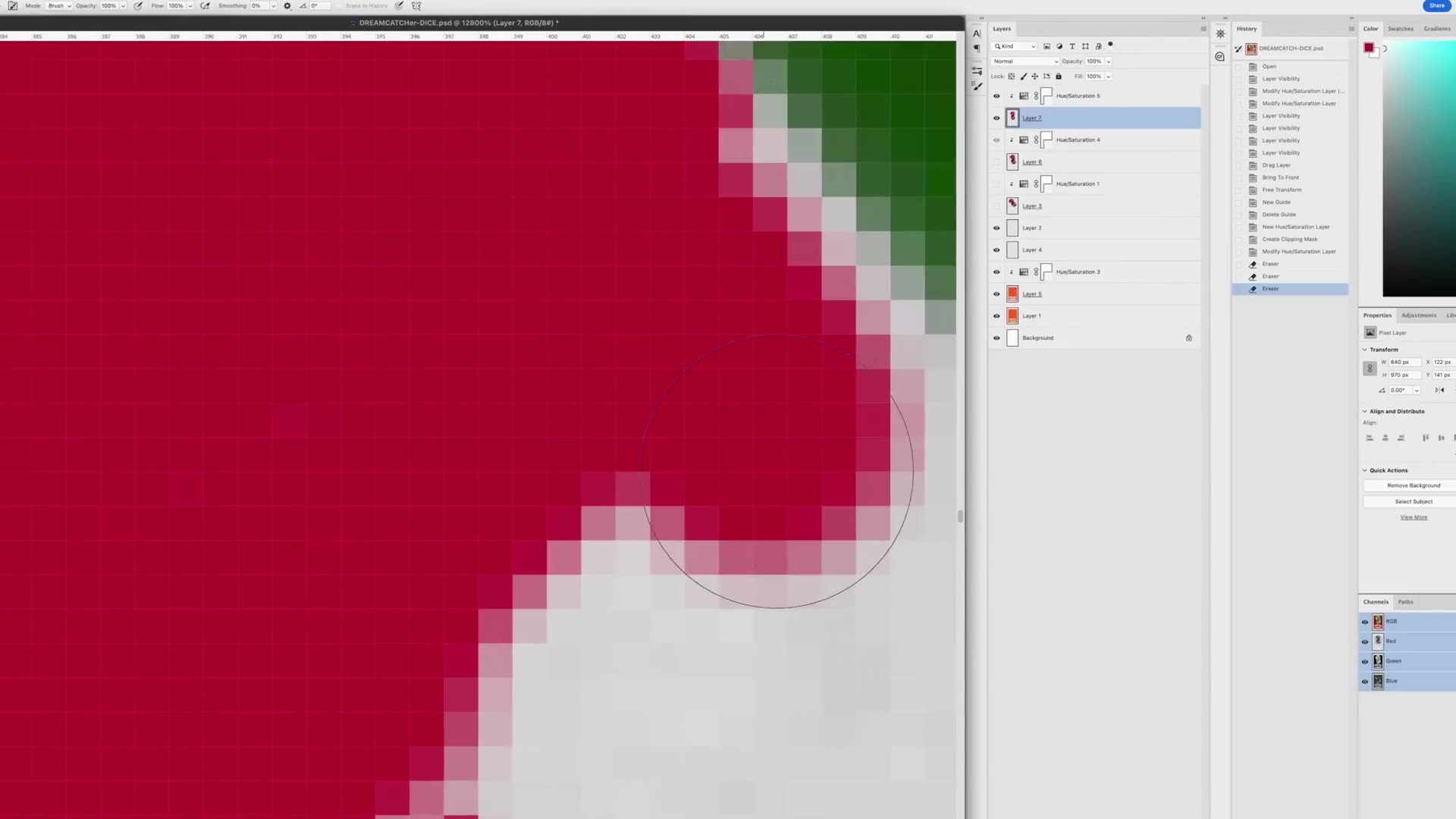Toggle visibility of the Blue channel
This screenshot has height=819, width=1456.
point(1365,681)
